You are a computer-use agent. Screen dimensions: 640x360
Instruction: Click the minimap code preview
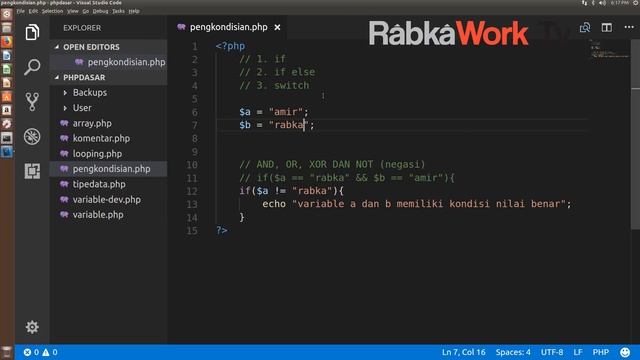pos(610,50)
